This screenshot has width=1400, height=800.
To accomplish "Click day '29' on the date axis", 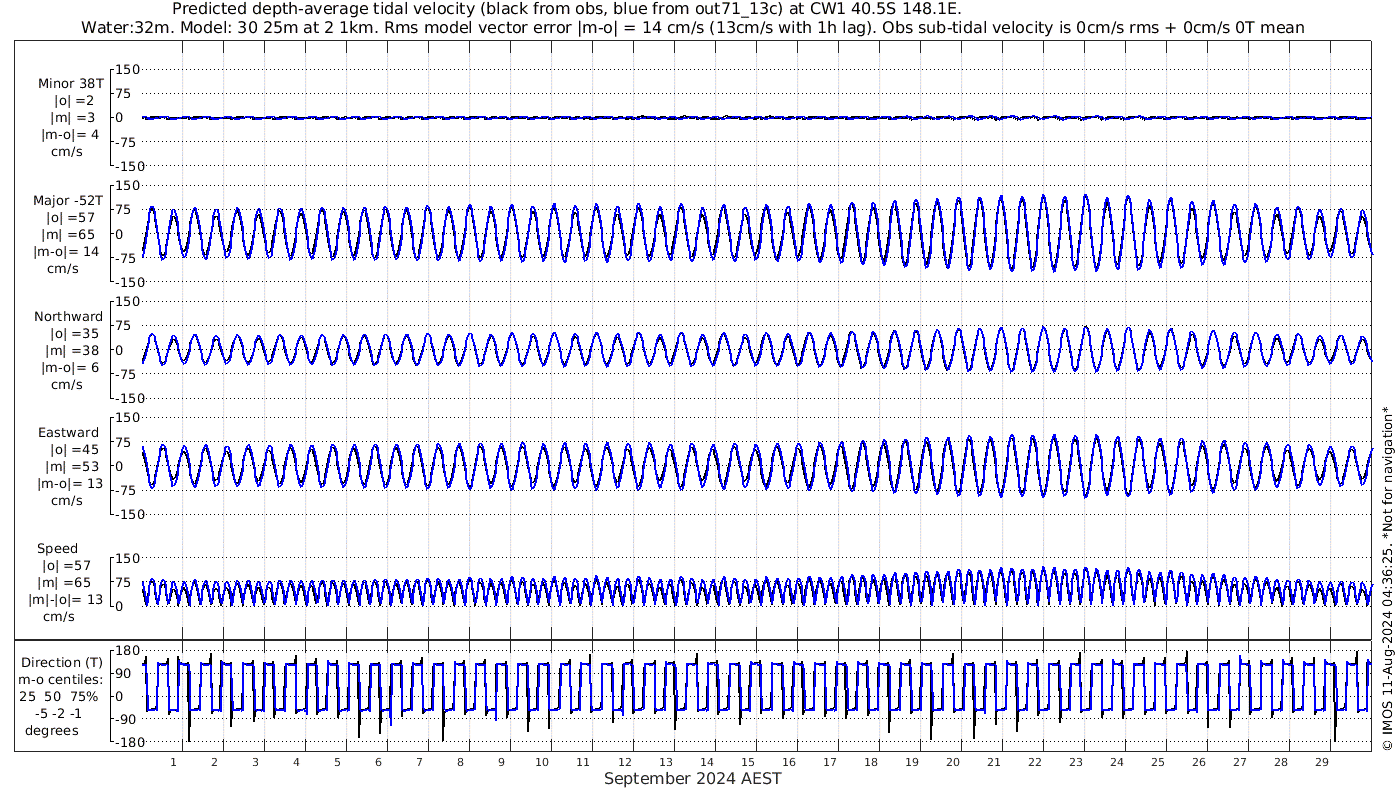I will click(1321, 762).
